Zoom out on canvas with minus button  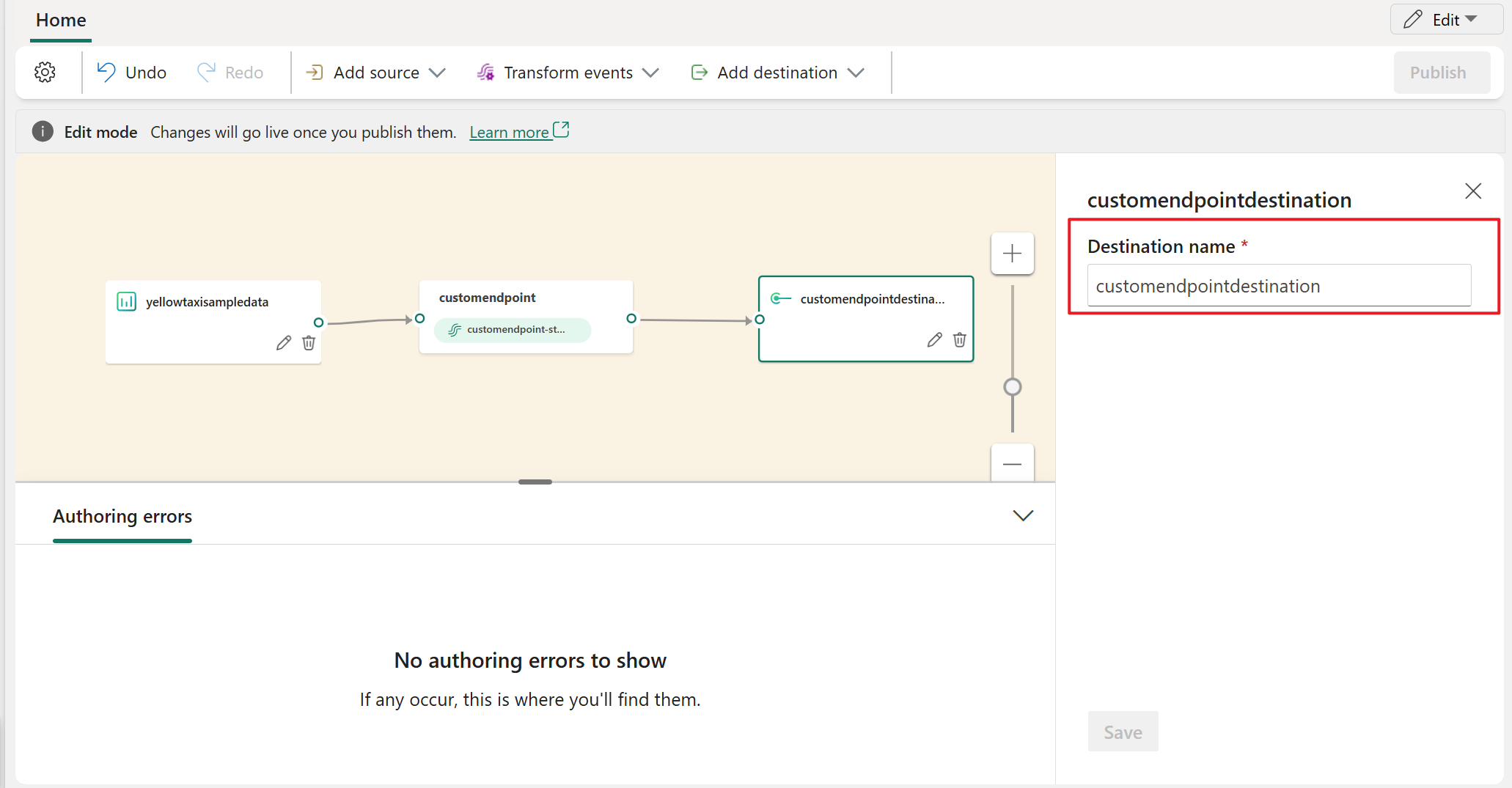click(x=1012, y=464)
